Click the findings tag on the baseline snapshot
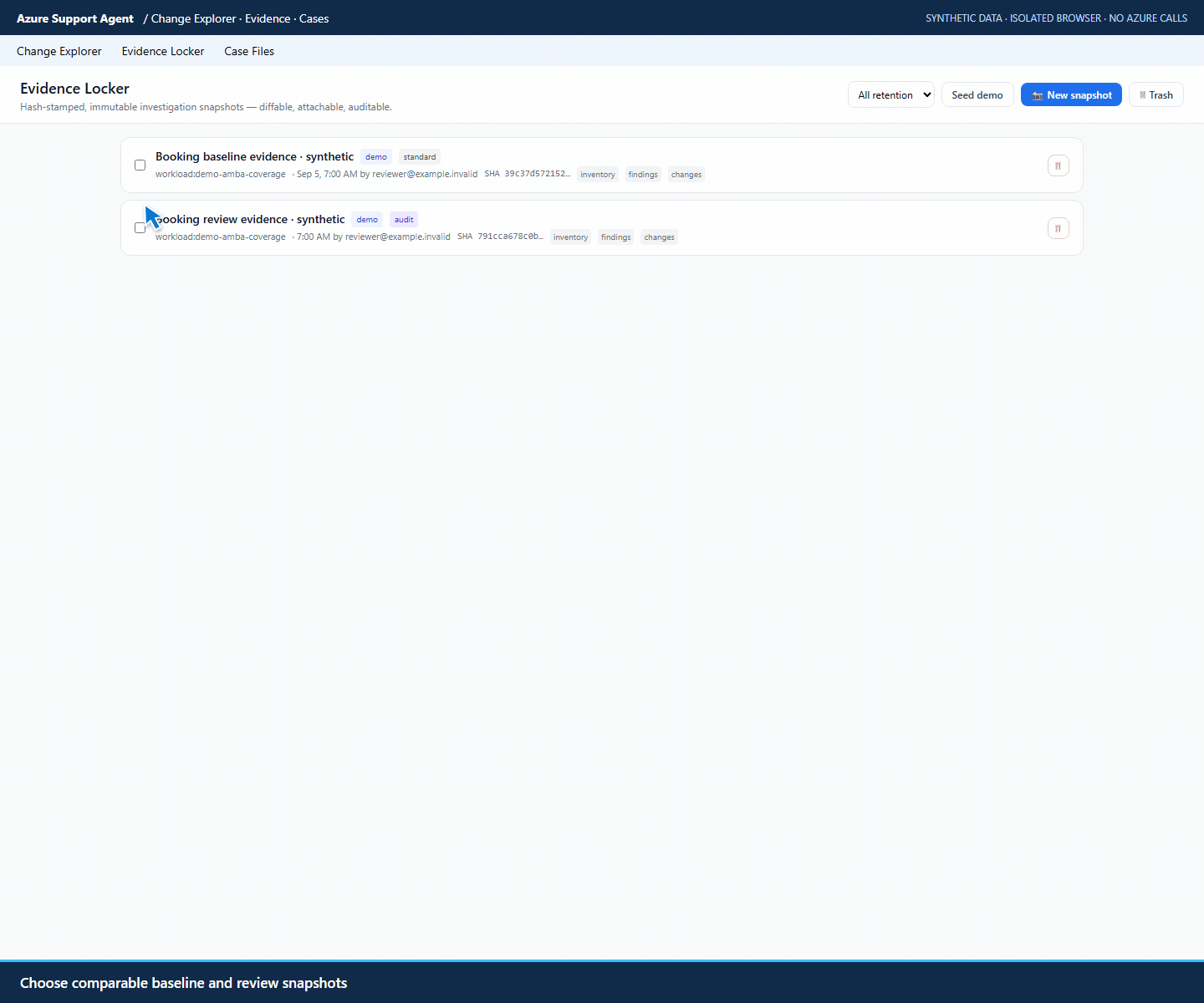Screen dimensions: 1204x1003 coord(643,175)
